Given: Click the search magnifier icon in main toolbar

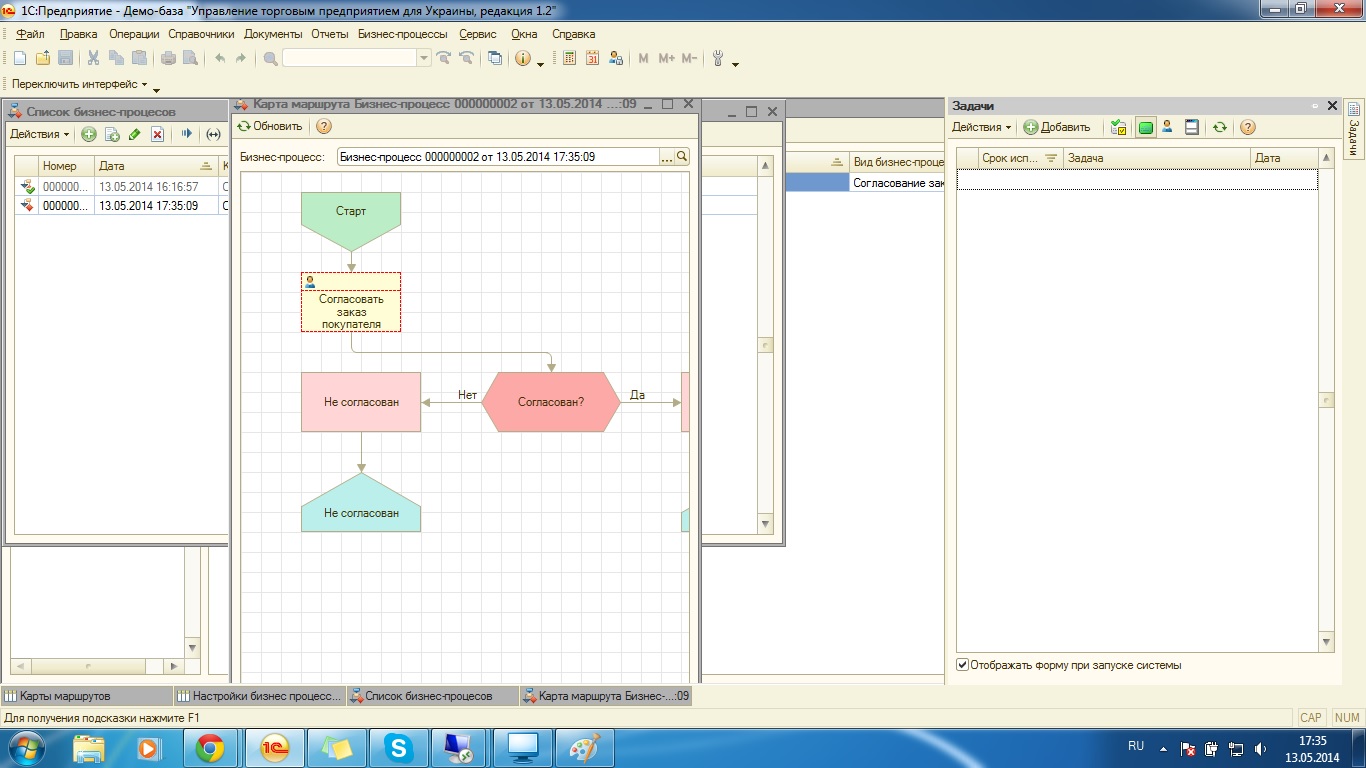Looking at the screenshot, I should [x=270, y=59].
